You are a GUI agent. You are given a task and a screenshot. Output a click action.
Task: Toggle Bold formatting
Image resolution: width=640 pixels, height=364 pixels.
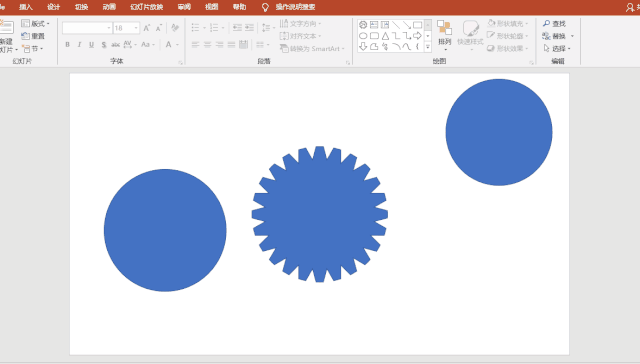(67, 44)
